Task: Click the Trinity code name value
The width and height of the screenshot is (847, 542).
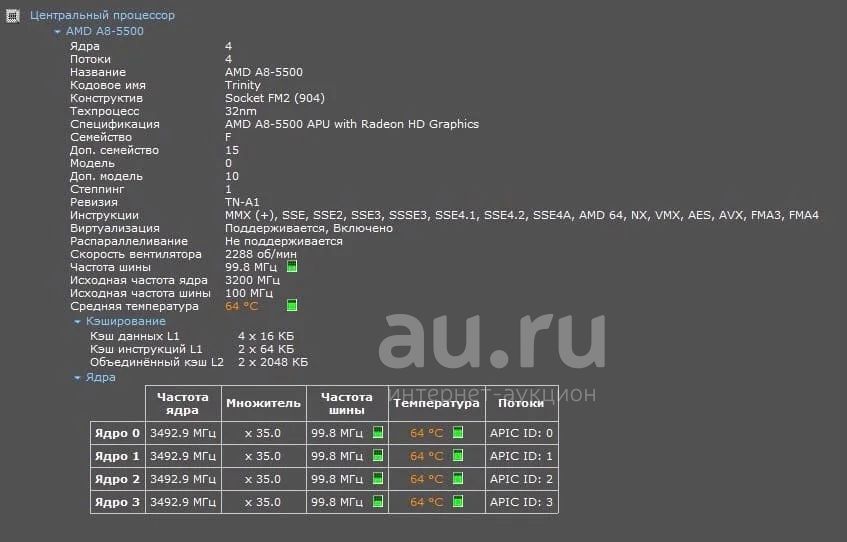Action: point(243,85)
